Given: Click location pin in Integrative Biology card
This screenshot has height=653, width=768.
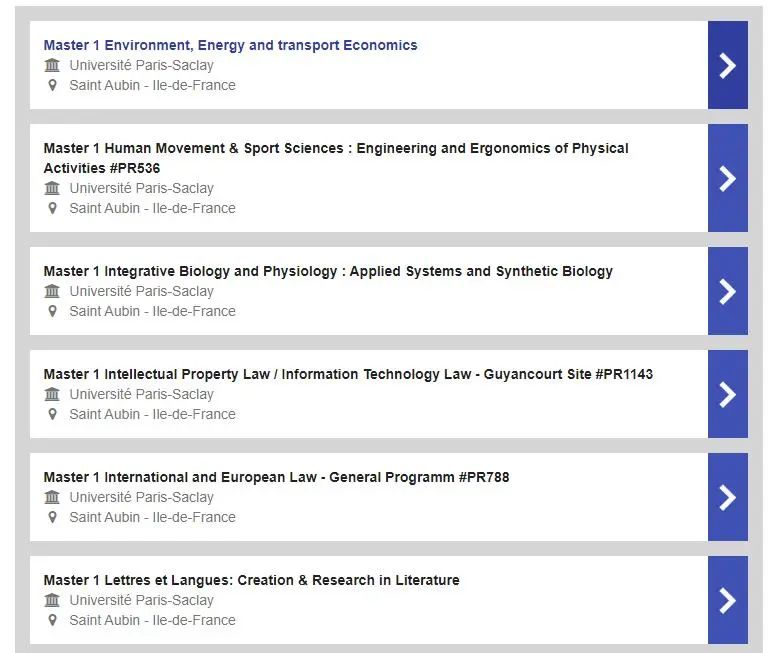Looking at the screenshot, I should [x=52, y=311].
